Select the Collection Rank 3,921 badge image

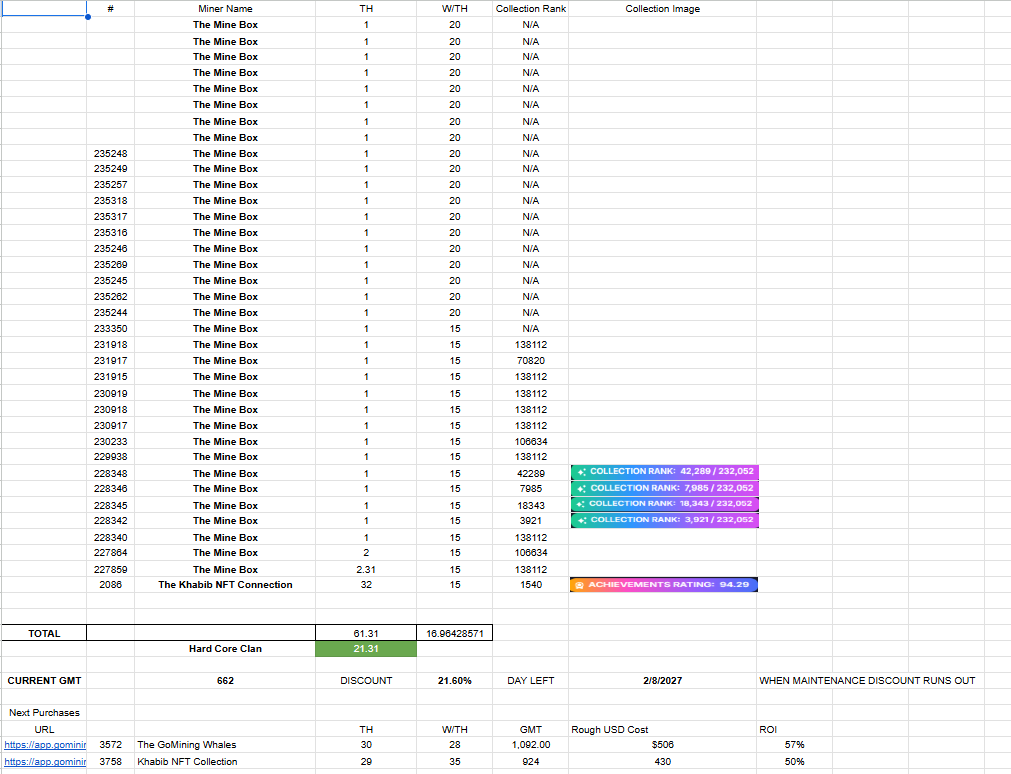tap(664, 520)
